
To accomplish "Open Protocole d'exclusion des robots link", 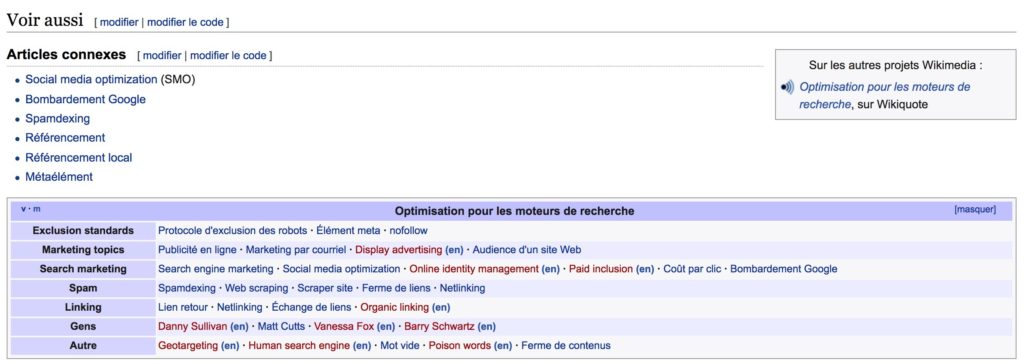I will coord(232,231).
